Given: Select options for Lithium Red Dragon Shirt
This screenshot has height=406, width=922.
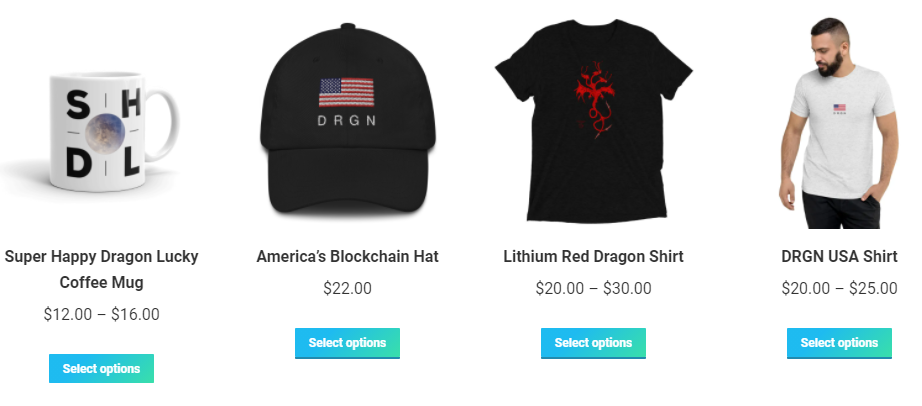Looking at the screenshot, I should (593, 343).
